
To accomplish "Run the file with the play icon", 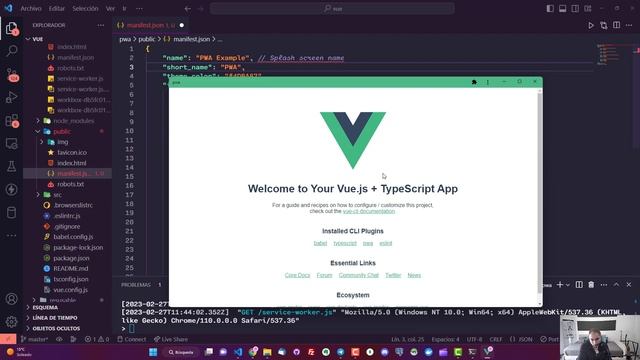I will (x=591, y=25).
